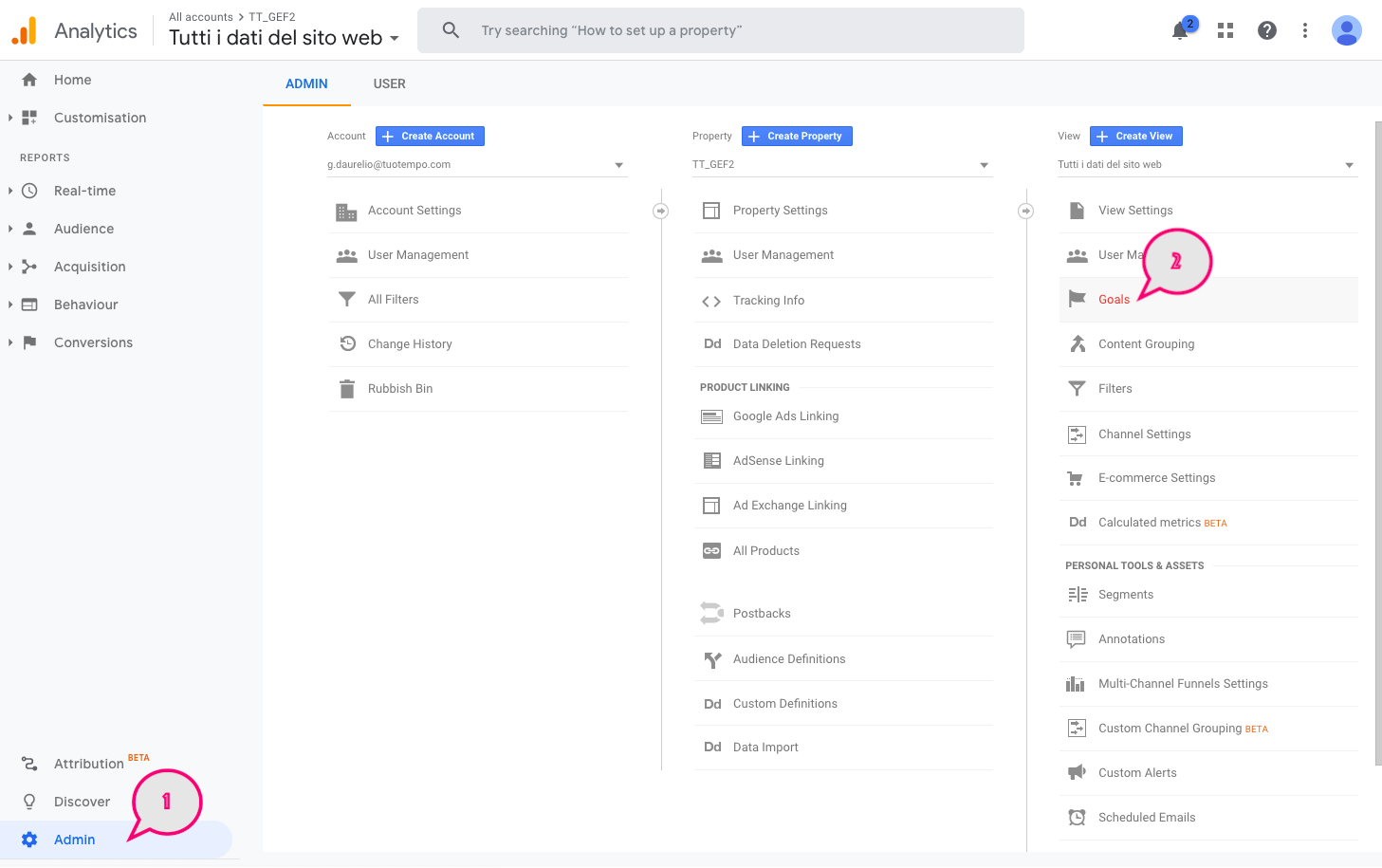This screenshot has height=868, width=1382.
Task: Click the Goals flag icon
Action: [x=1077, y=300]
